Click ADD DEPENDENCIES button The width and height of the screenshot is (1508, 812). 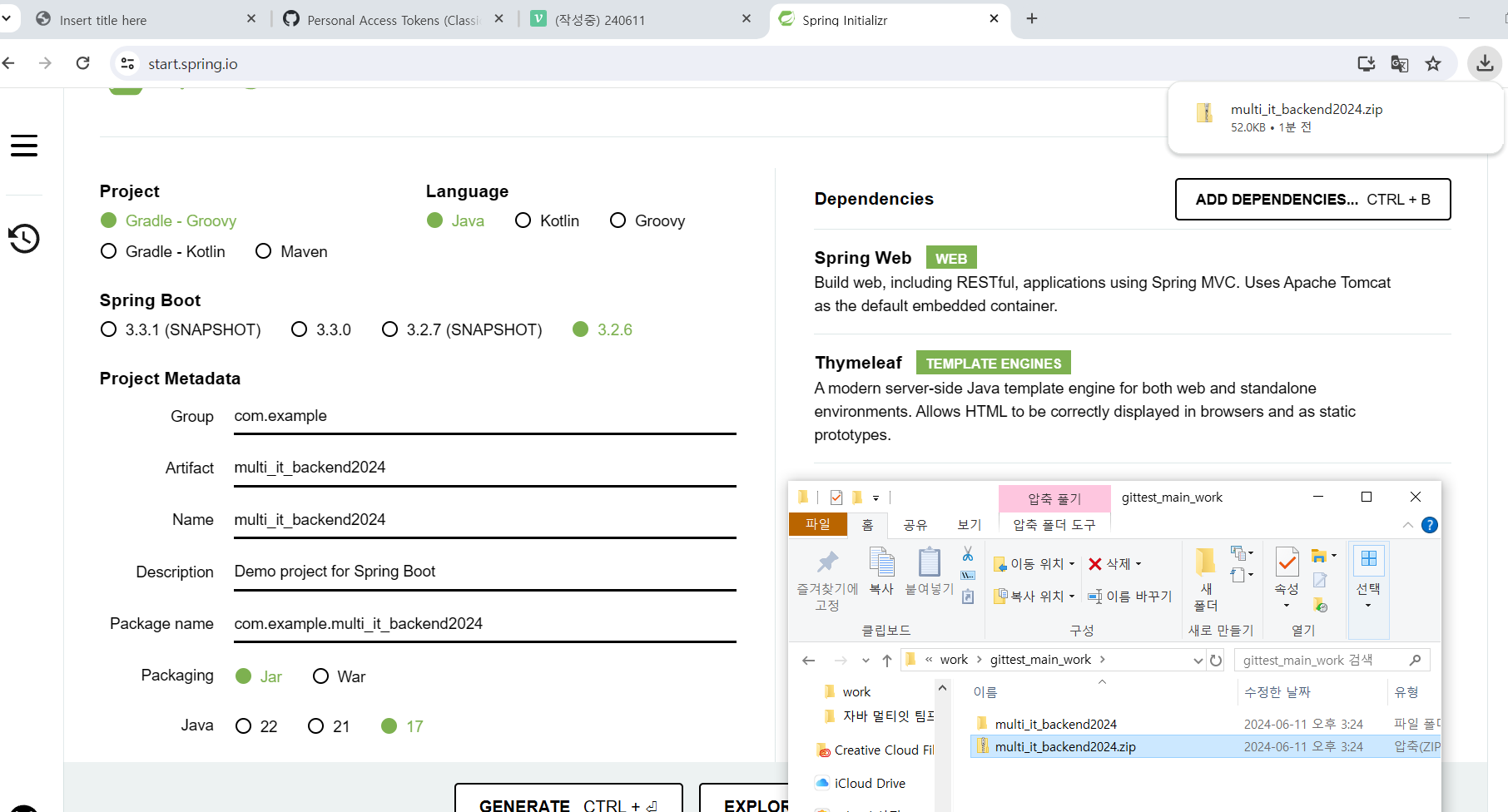tap(1312, 199)
